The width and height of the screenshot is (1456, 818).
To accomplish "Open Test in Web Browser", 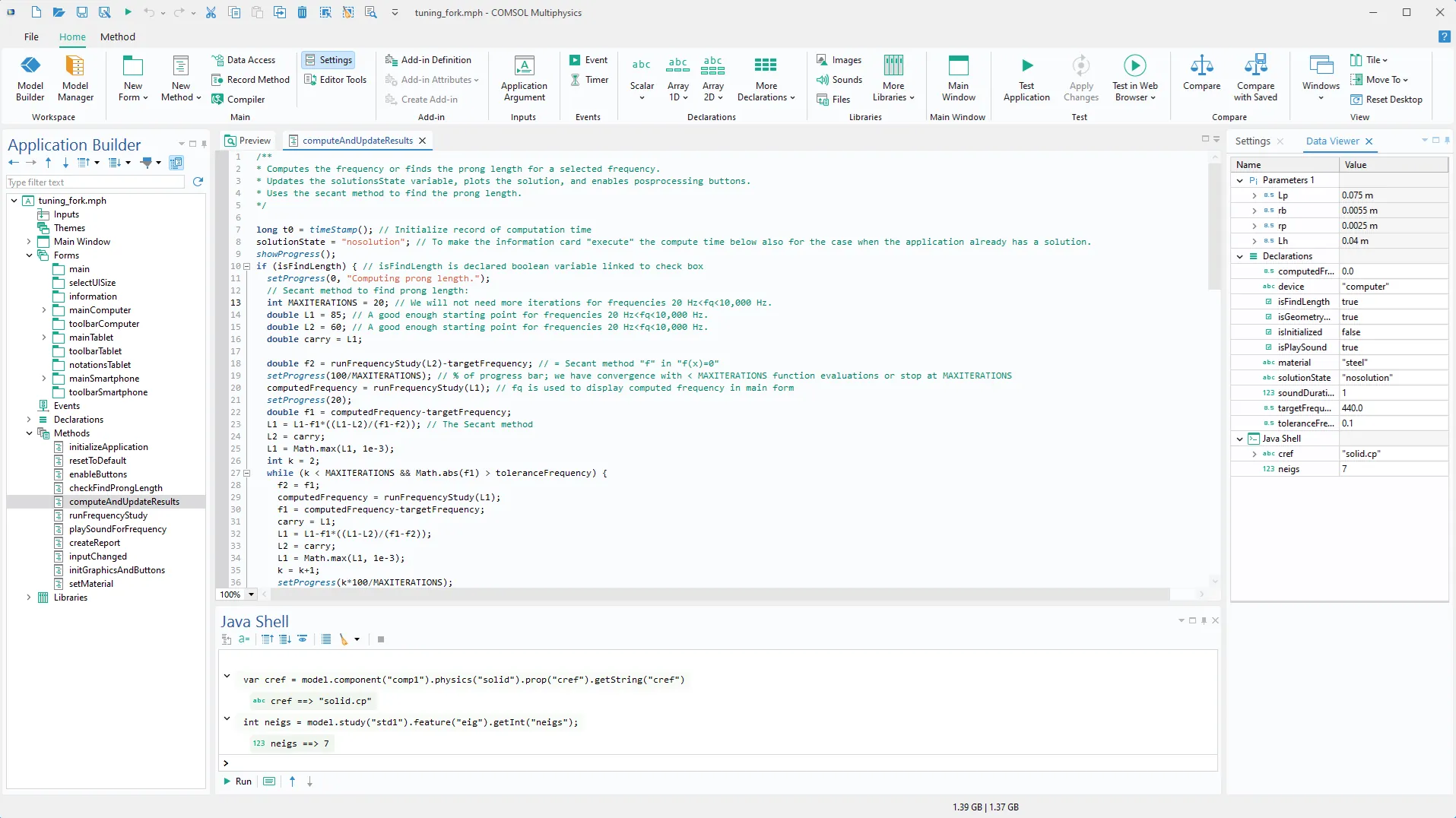I will click(x=1134, y=78).
